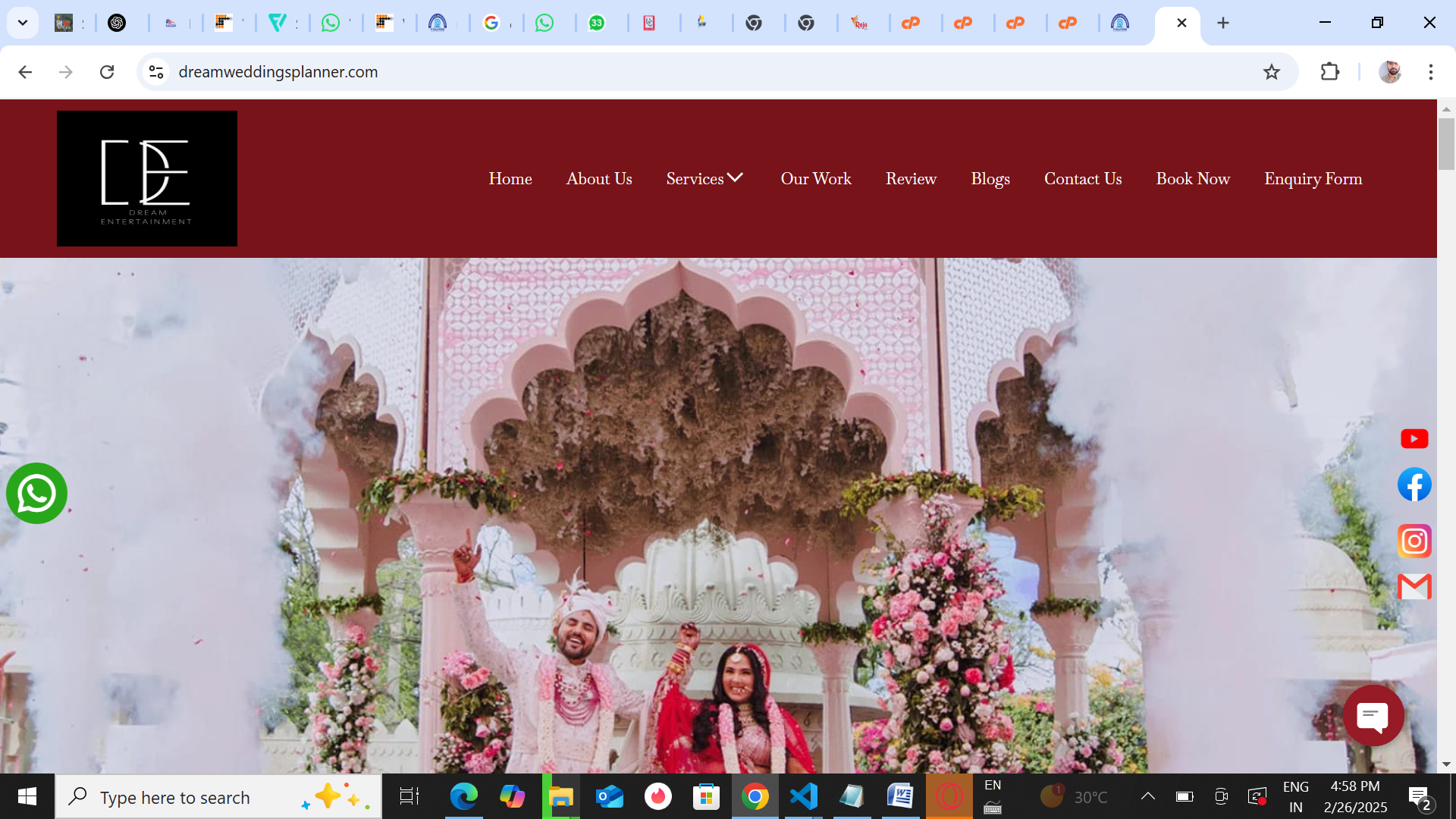Open the Review page
The image size is (1456, 819).
pyautogui.click(x=911, y=178)
